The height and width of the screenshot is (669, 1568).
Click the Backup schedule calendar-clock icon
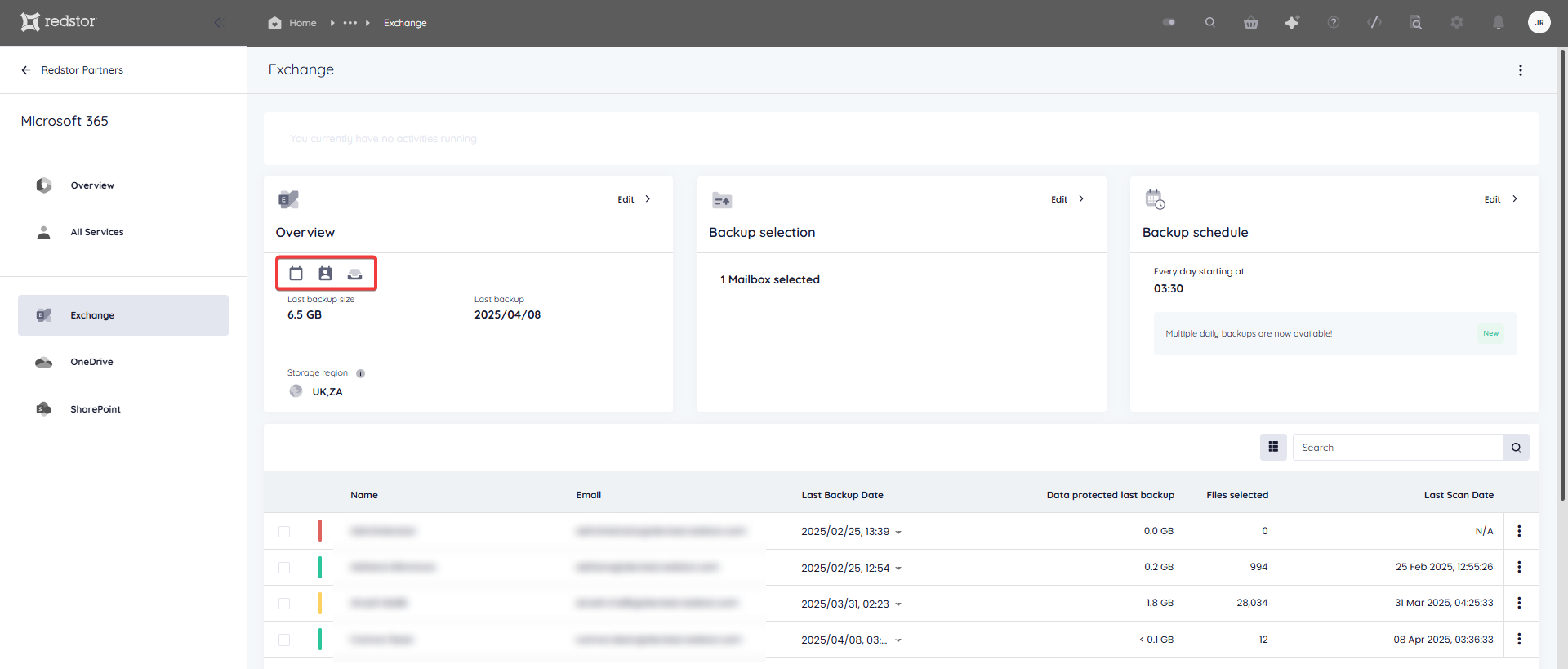pyautogui.click(x=1155, y=199)
